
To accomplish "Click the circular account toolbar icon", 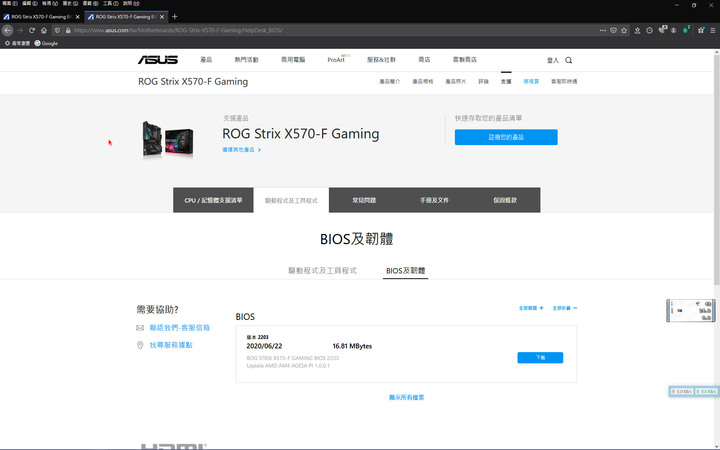I will [x=673, y=30].
